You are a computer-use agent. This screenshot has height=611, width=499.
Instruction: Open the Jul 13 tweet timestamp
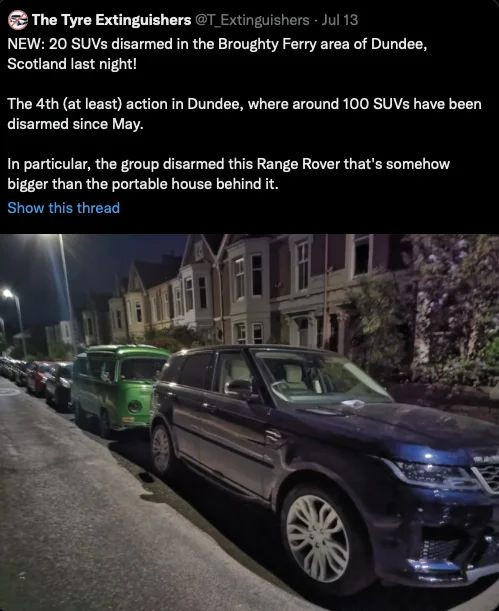pos(340,20)
